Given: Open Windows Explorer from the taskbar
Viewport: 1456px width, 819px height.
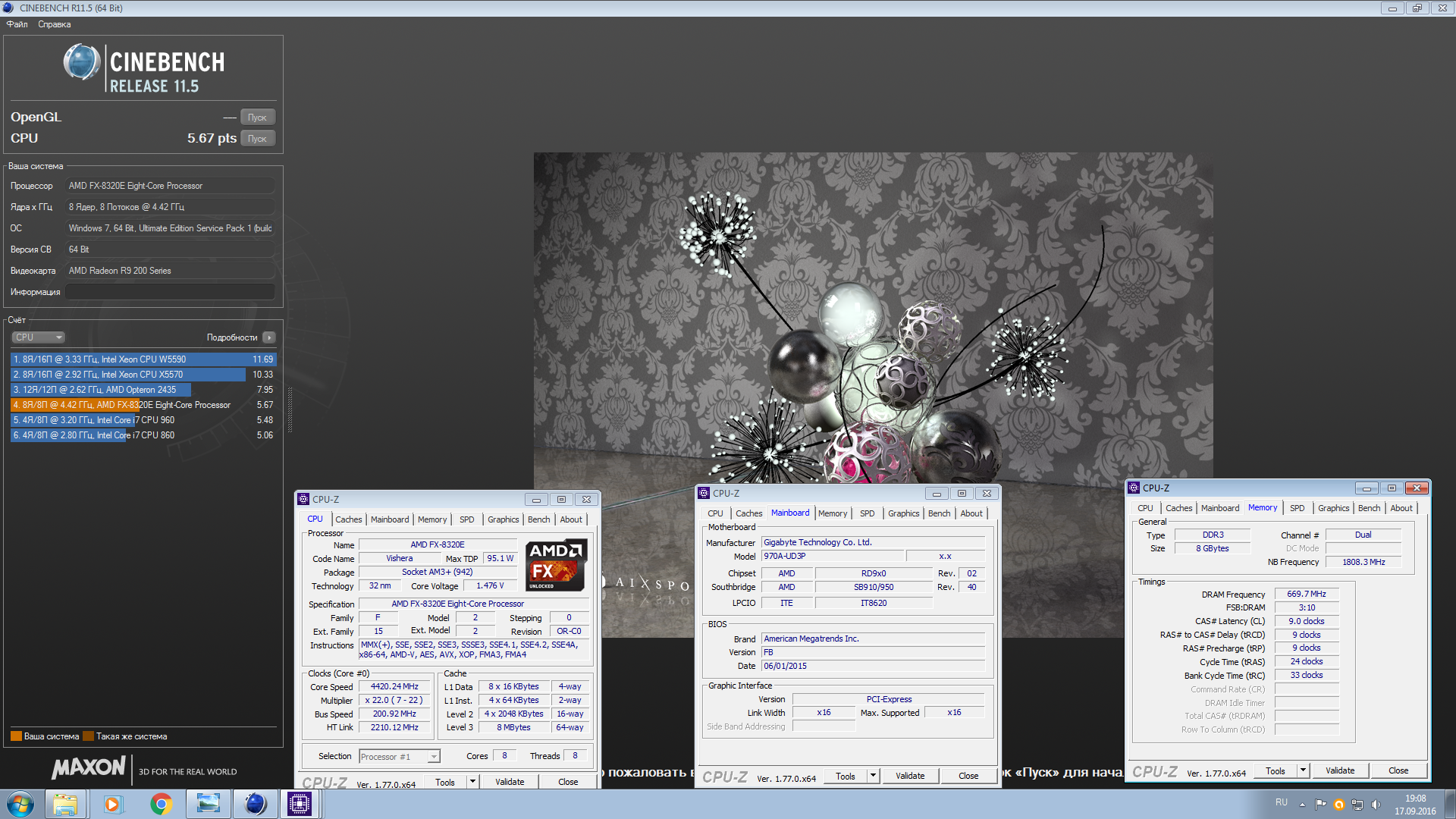Looking at the screenshot, I should 65,804.
